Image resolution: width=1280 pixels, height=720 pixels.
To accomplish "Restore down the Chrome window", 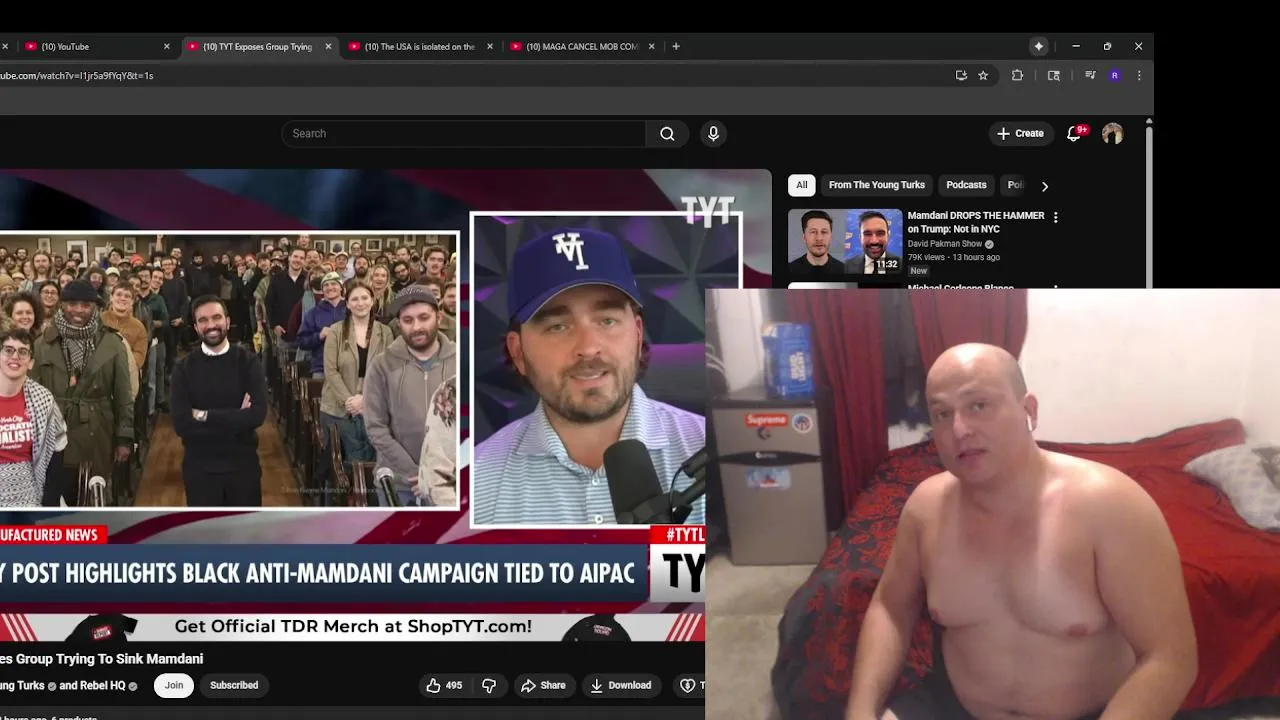I will [x=1107, y=46].
